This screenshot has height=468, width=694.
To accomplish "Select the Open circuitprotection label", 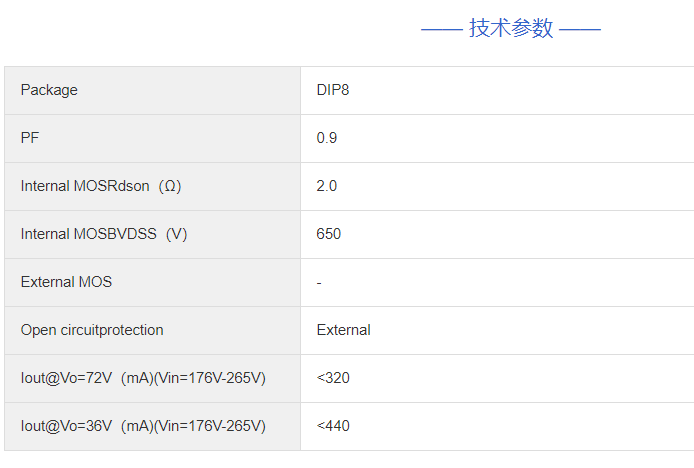I will point(92,330).
